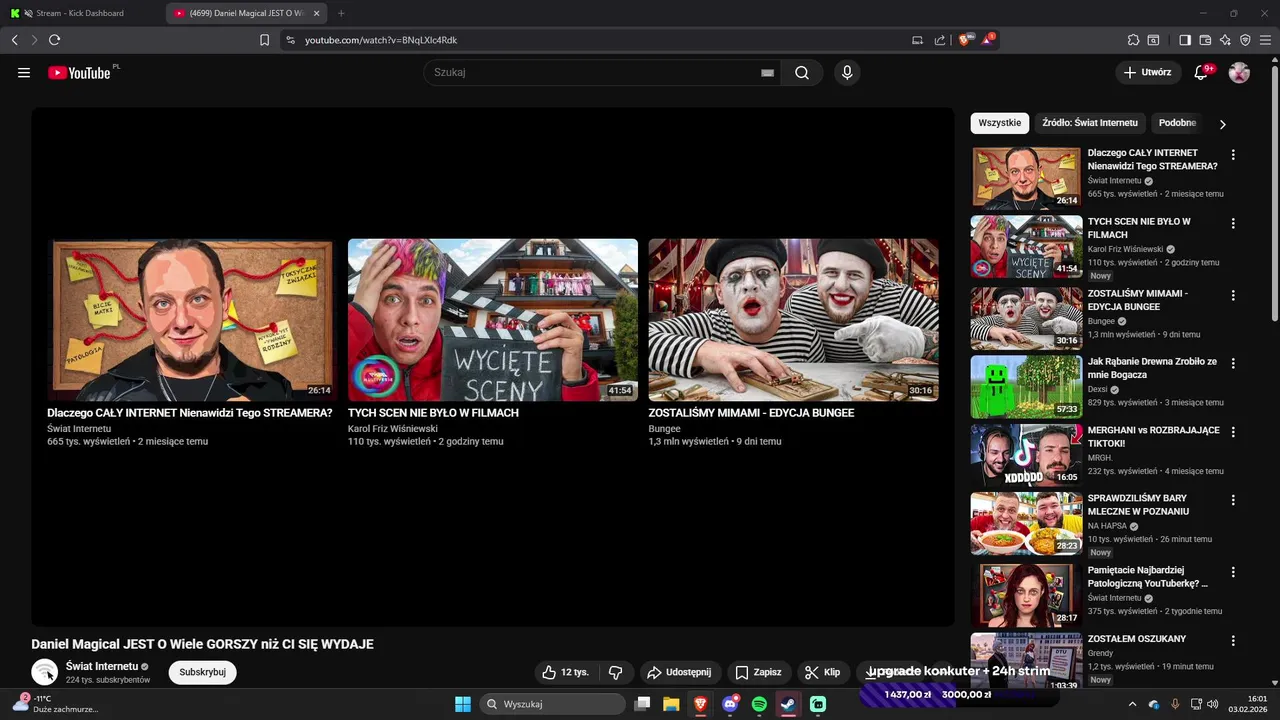Play endscreen TYCH SCEN NIE BYŁO thumbnail
This screenshot has width=1280, height=720.
[x=493, y=320]
